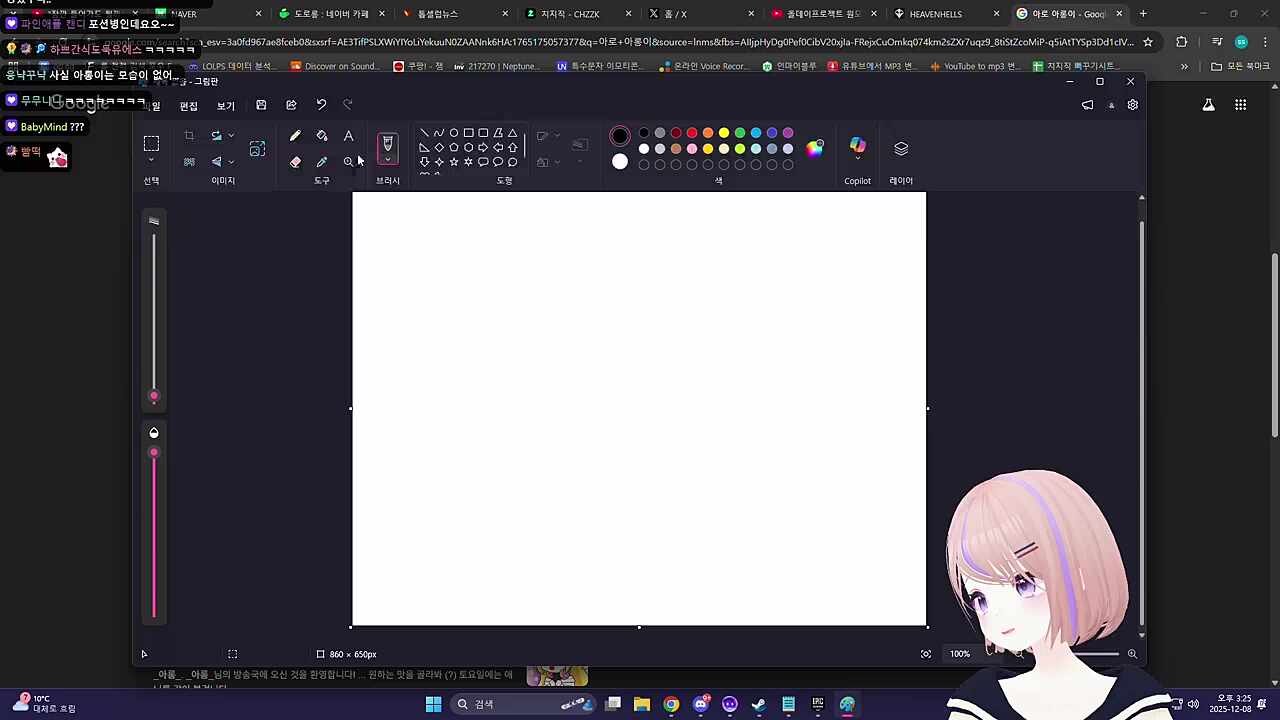Click the Magnifier zoom tool
Image resolution: width=1280 pixels, height=720 pixels.
click(348, 162)
